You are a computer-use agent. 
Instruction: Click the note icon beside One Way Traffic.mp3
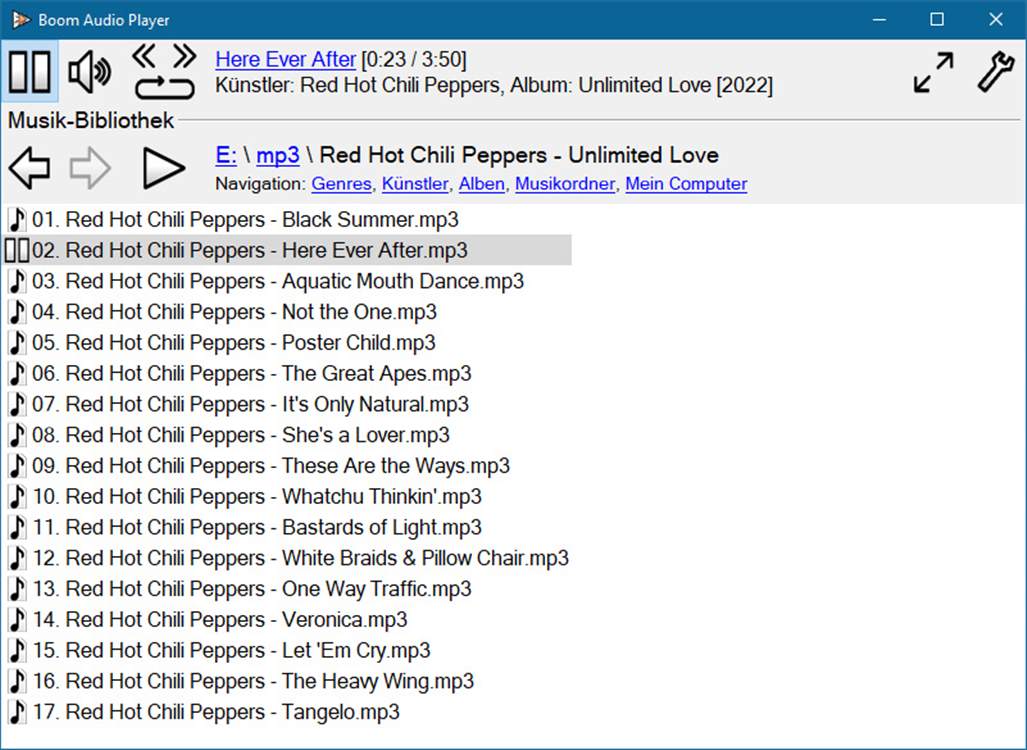(x=18, y=589)
